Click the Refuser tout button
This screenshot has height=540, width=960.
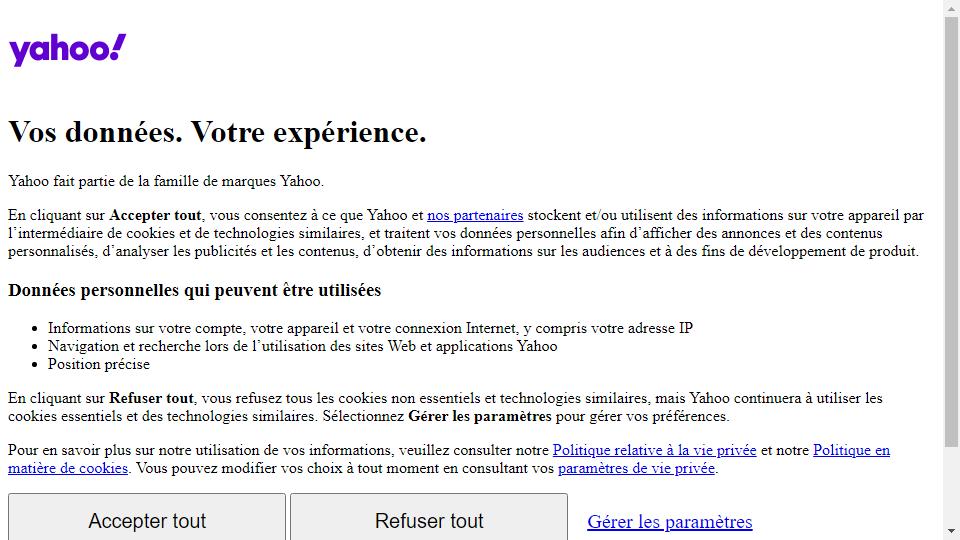(429, 517)
